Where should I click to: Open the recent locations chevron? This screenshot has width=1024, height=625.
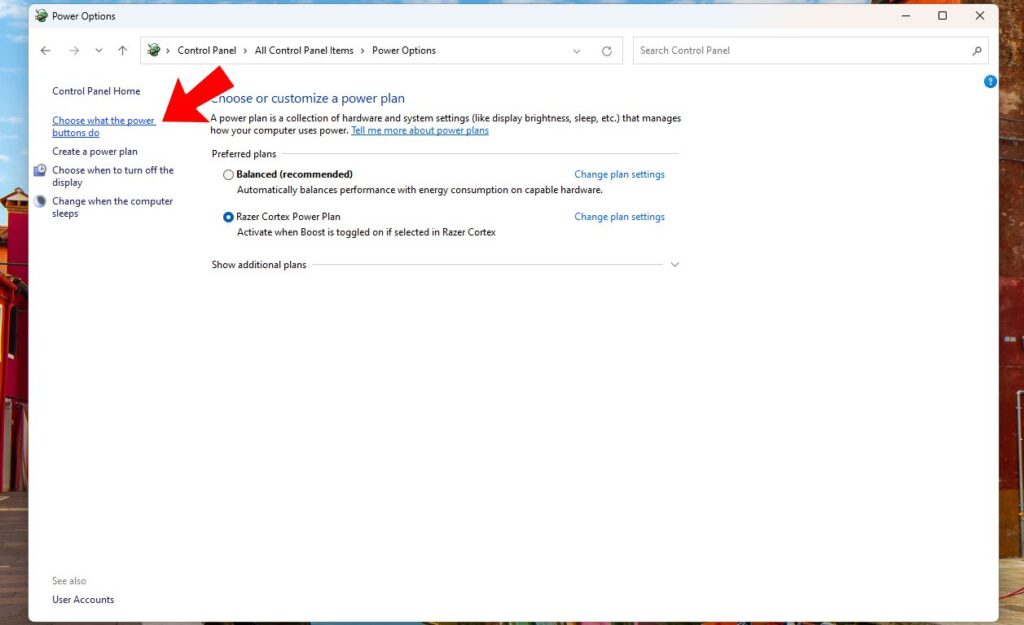99,50
